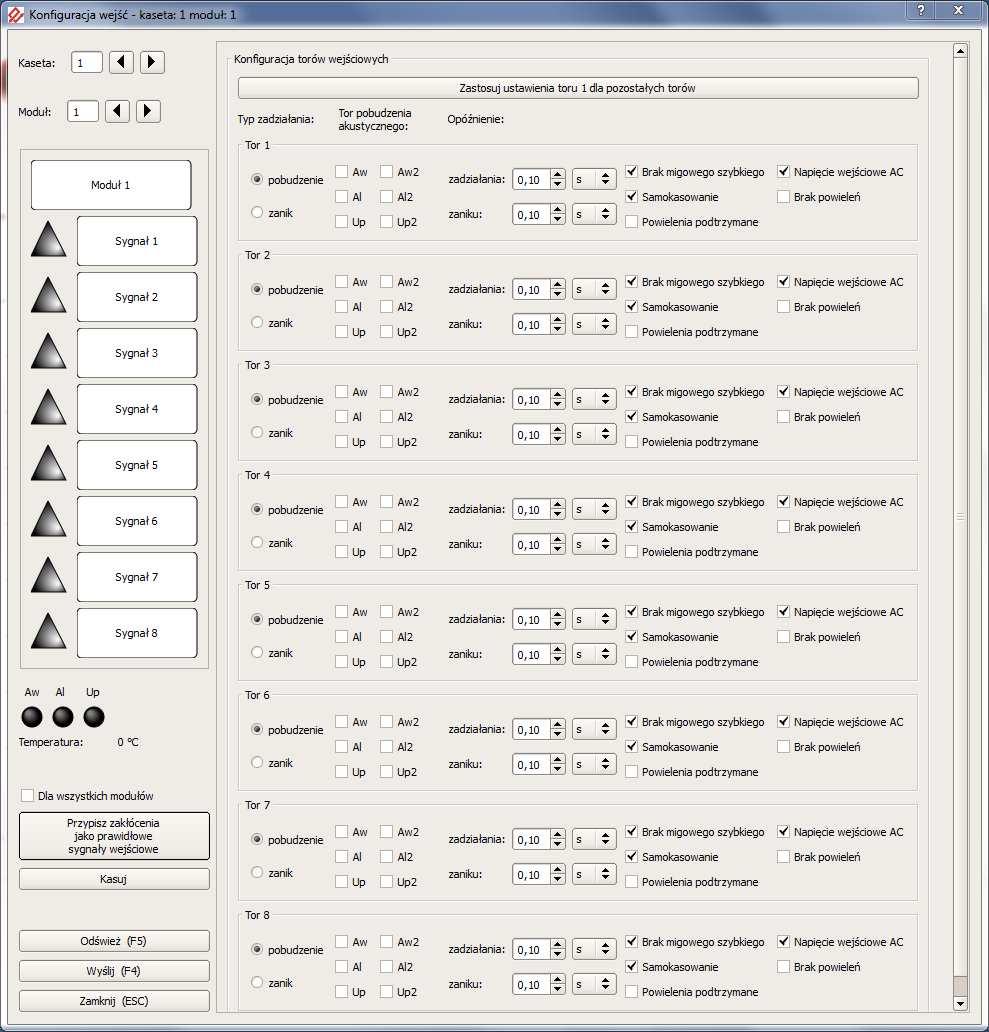Open zadziałania unit dropdown in Tor 1
The width and height of the screenshot is (989, 1032).
click(594, 179)
